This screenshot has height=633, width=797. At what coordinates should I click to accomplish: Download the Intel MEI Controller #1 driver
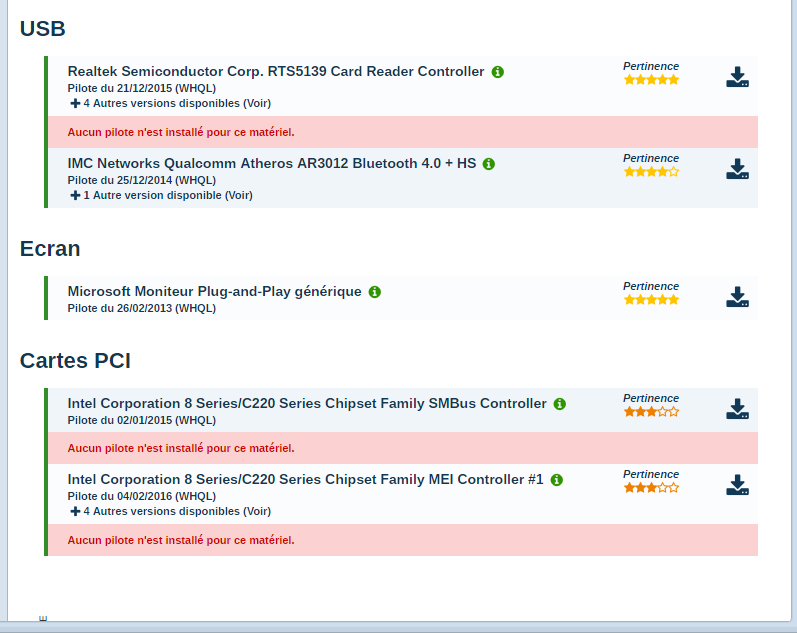coord(737,485)
